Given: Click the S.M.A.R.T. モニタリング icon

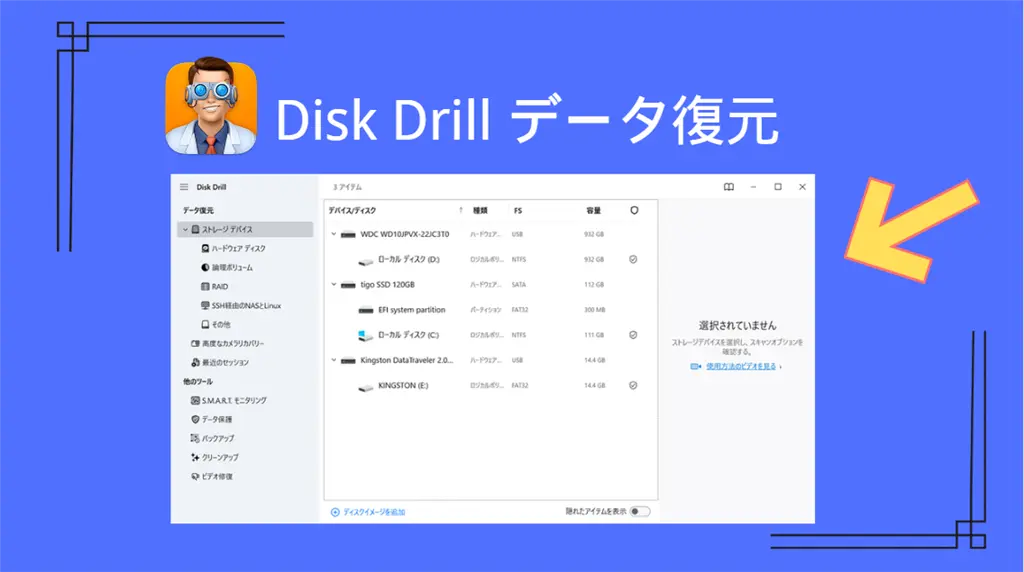Looking at the screenshot, I should coord(195,400).
